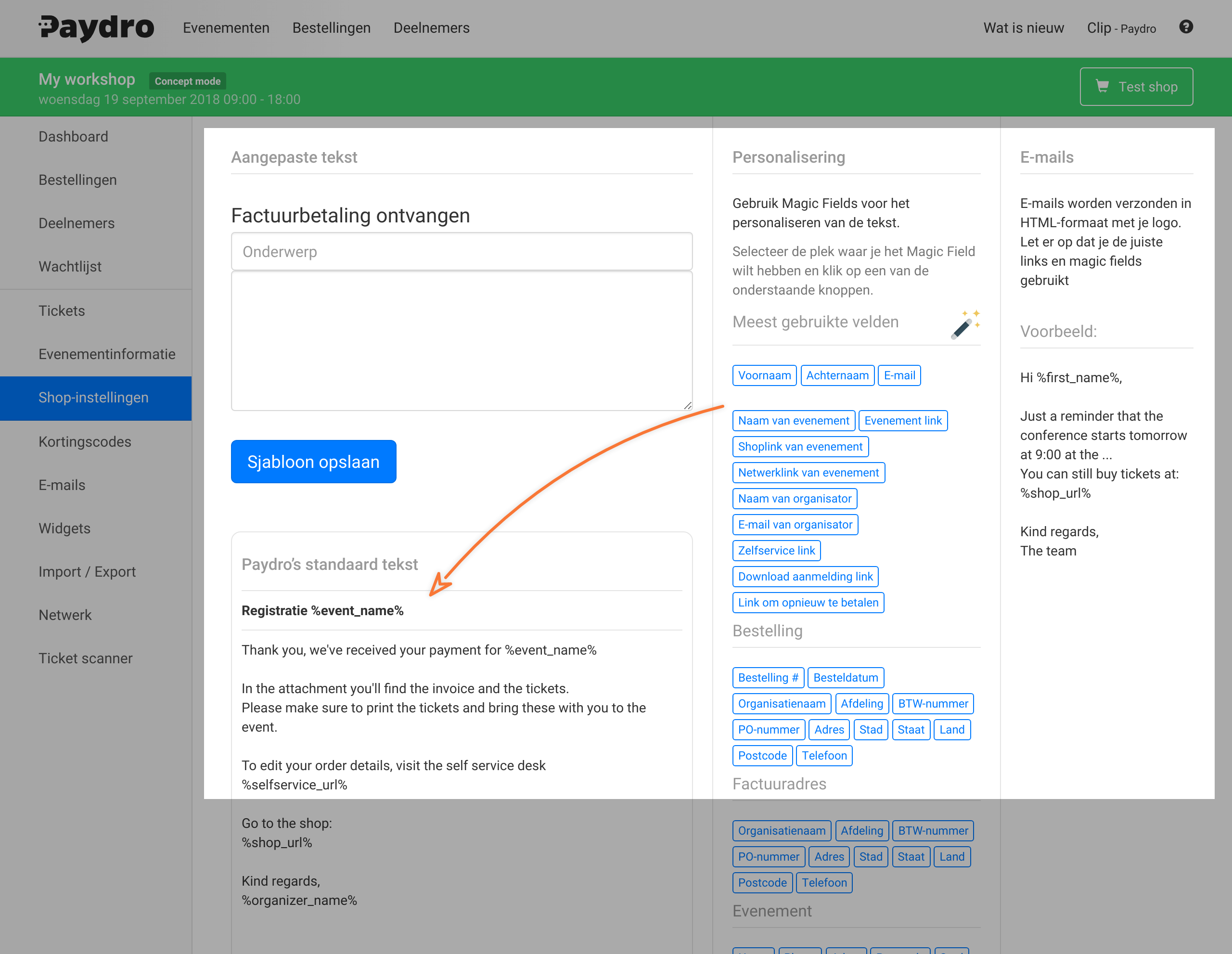Insert Link om opnieuw te betalen field

pyautogui.click(x=808, y=603)
